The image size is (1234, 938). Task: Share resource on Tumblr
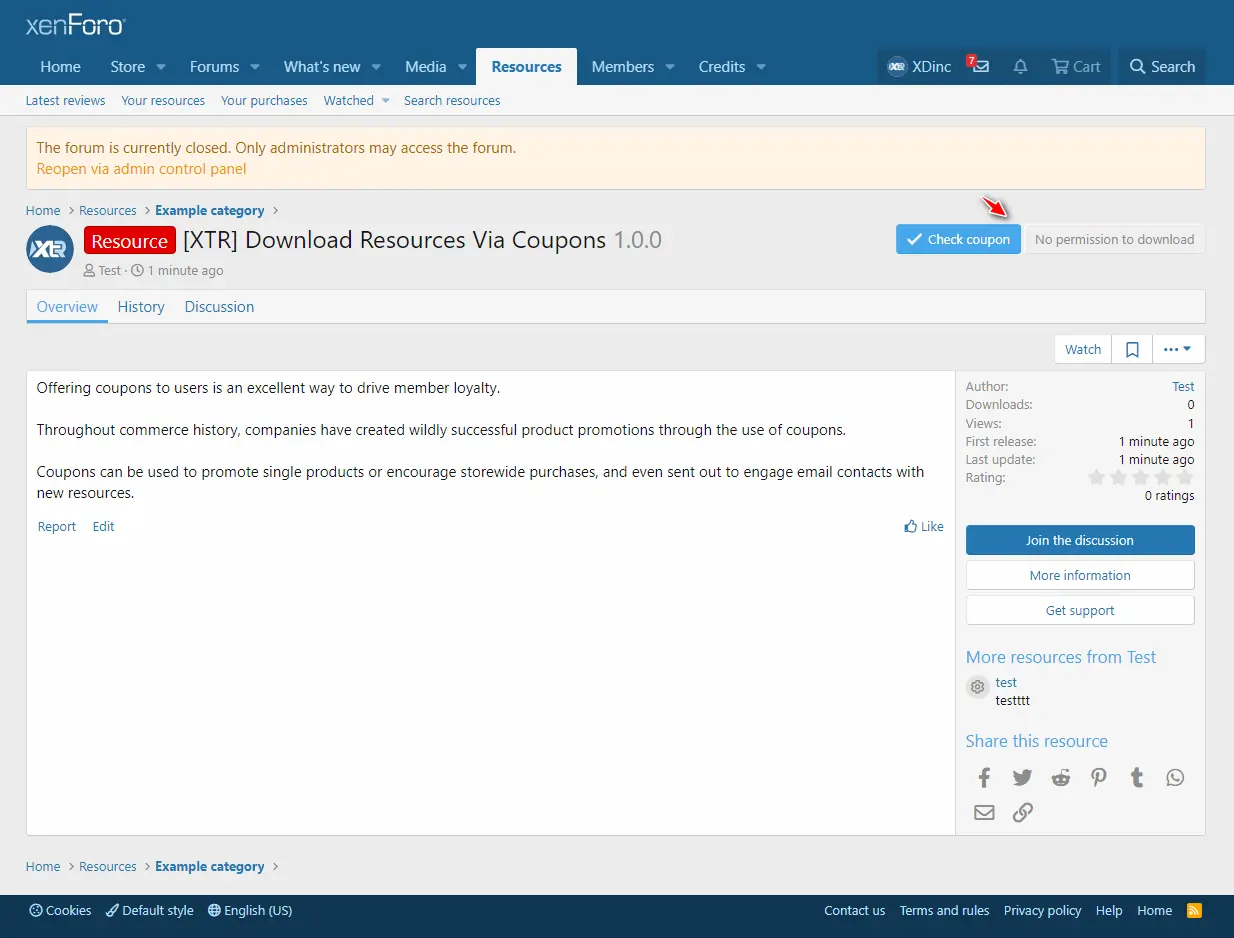1137,777
